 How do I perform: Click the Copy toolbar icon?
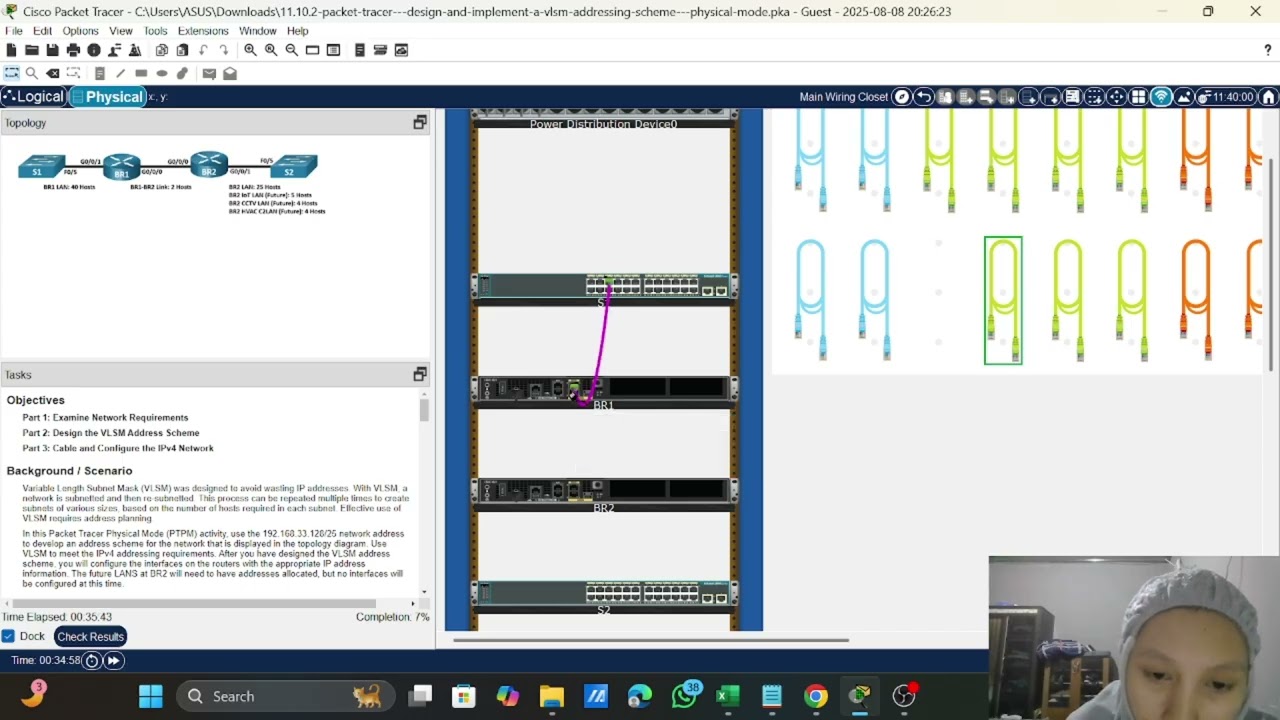[x=161, y=50]
